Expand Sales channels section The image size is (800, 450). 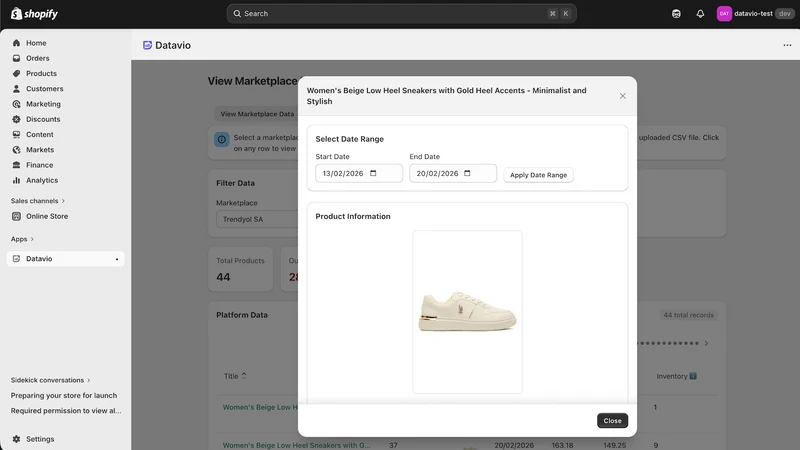(38, 201)
